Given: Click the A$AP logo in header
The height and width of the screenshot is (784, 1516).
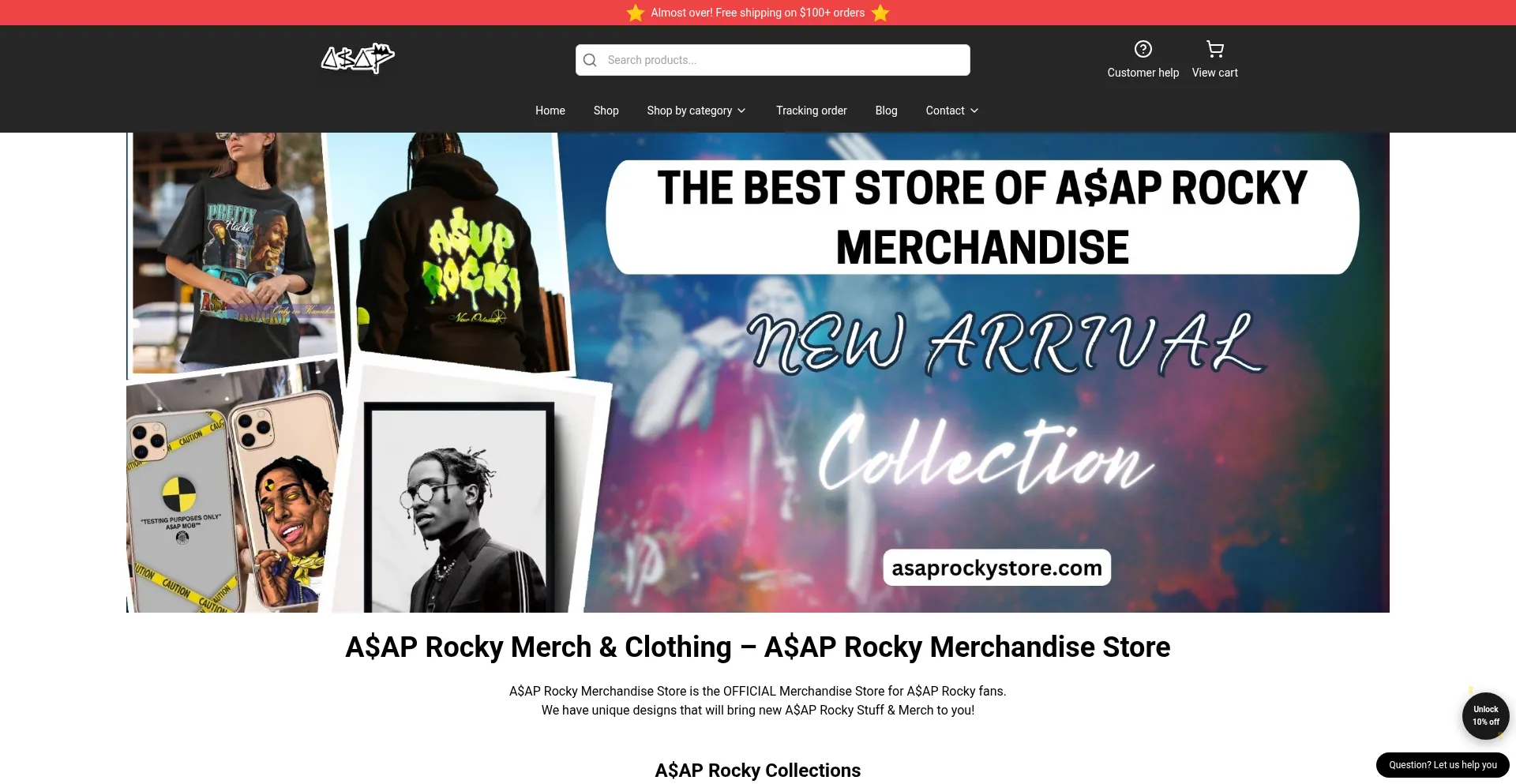Looking at the screenshot, I should [358, 58].
